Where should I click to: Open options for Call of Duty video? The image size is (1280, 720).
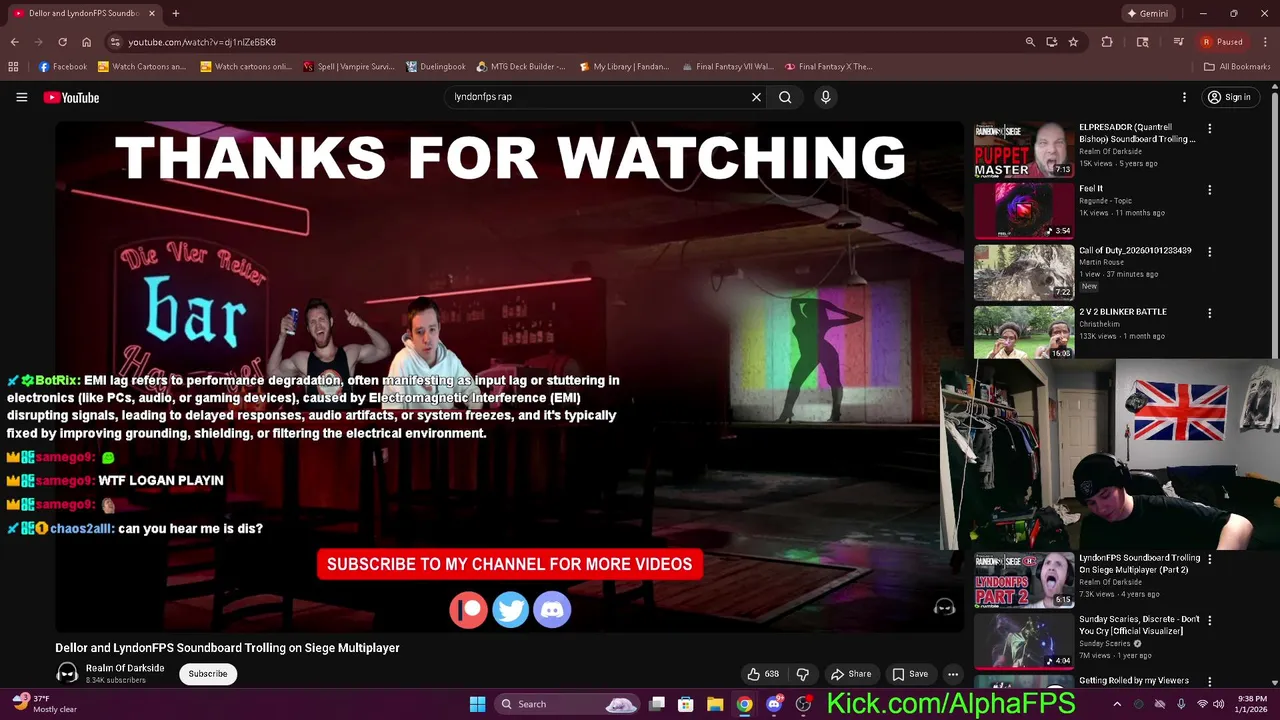[1209, 252]
